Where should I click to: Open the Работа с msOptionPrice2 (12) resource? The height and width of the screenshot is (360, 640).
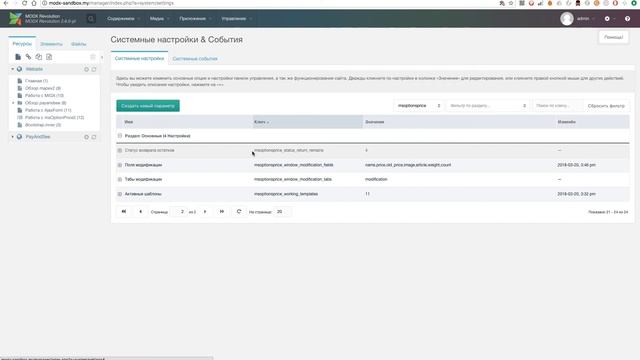54,118
